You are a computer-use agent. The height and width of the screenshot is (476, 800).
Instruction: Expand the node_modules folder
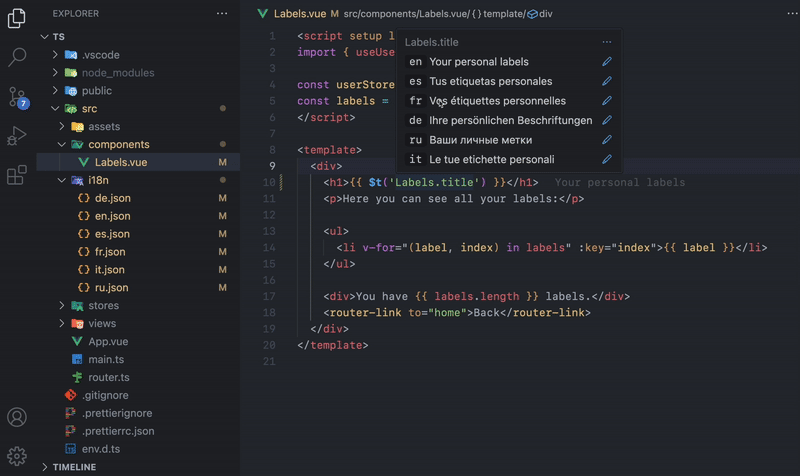[x=55, y=72]
